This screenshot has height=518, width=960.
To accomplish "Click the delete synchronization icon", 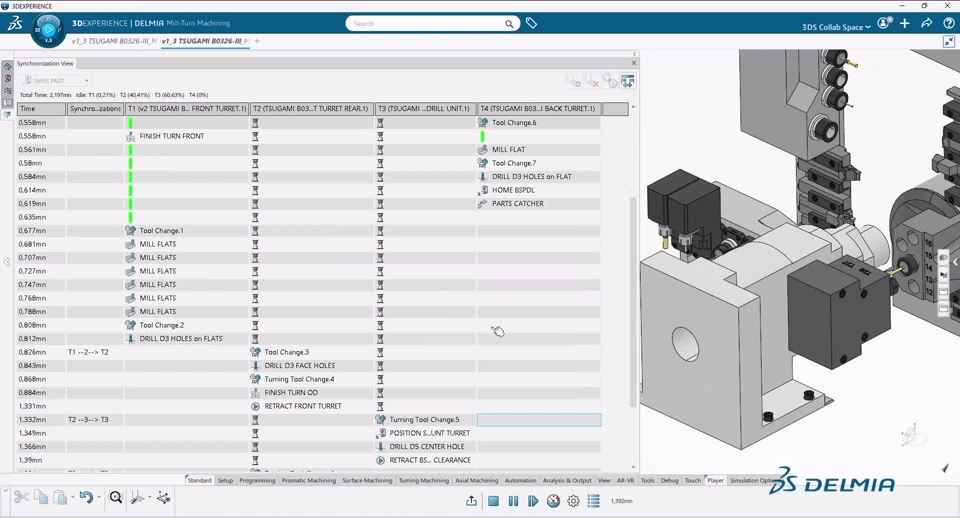I will (x=591, y=81).
